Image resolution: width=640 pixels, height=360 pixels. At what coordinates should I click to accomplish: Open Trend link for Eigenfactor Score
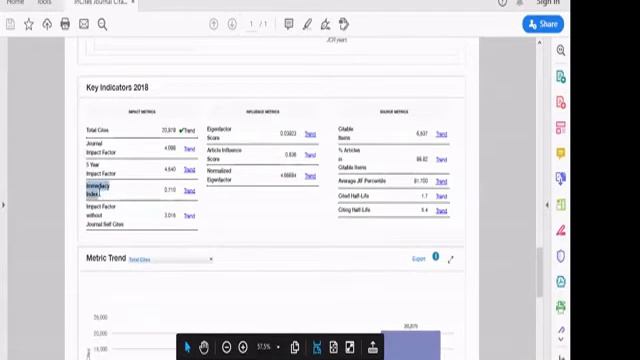310,134
